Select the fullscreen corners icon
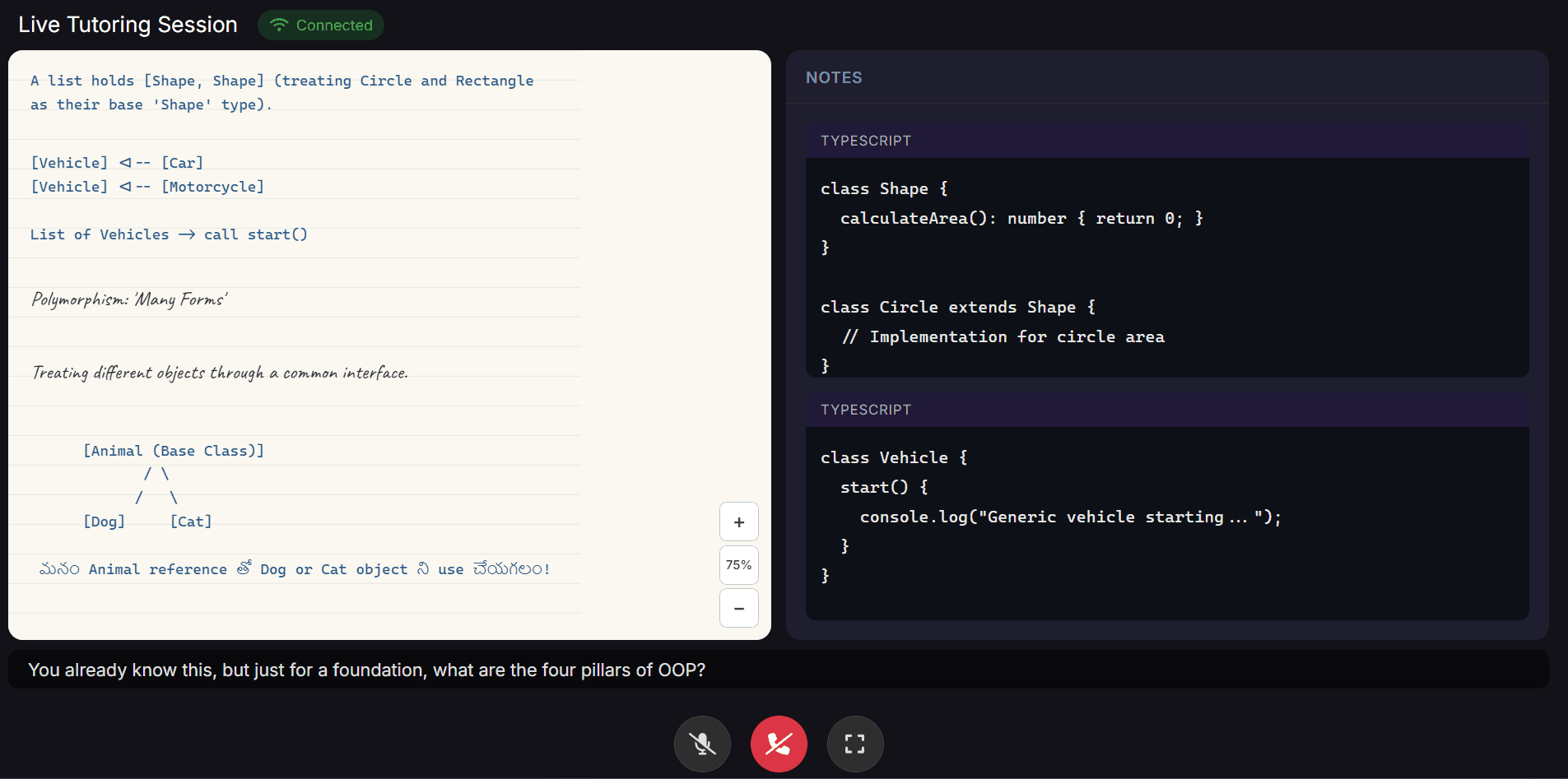The height and width of the screenshot is (779, 1568). pyautogui.click(x=855, y=743)
